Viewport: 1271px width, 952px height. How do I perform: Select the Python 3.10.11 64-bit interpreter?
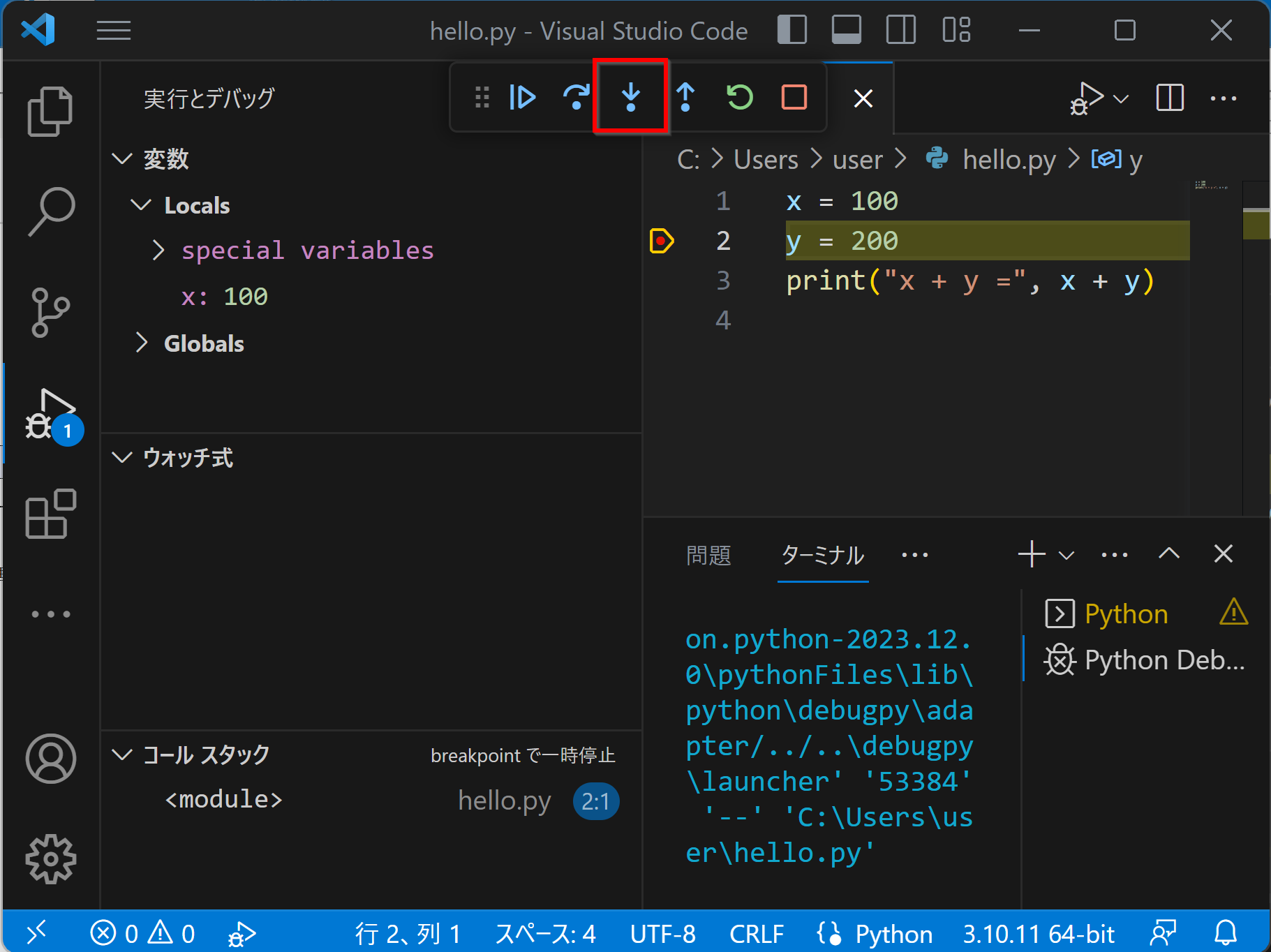(x=1038, y=934)
